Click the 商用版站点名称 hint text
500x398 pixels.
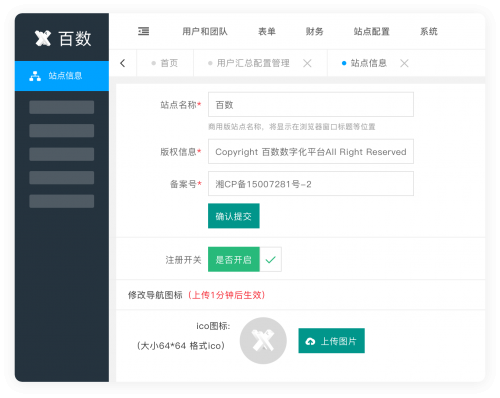(292, 127)
